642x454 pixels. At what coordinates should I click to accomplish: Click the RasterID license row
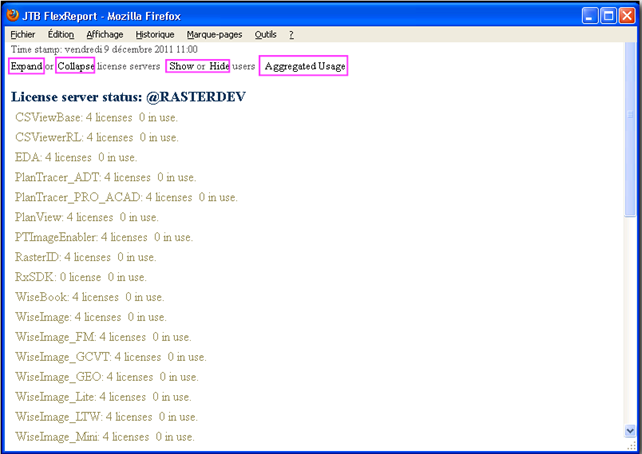[x=86, y=257]
